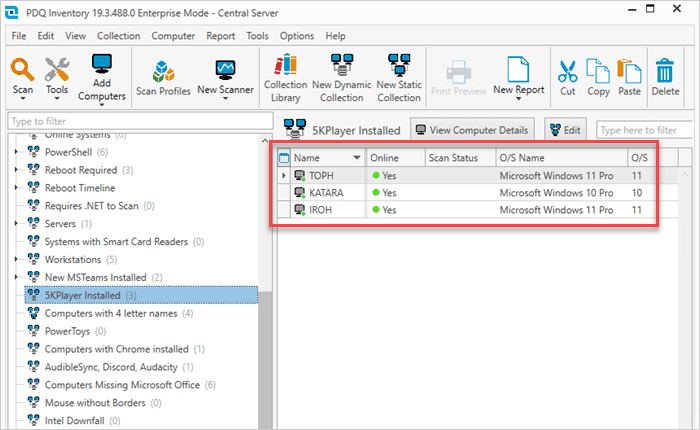Open the Tools wrench icon
This screenshot has width=700, height=430.
[x=57, y=70]
